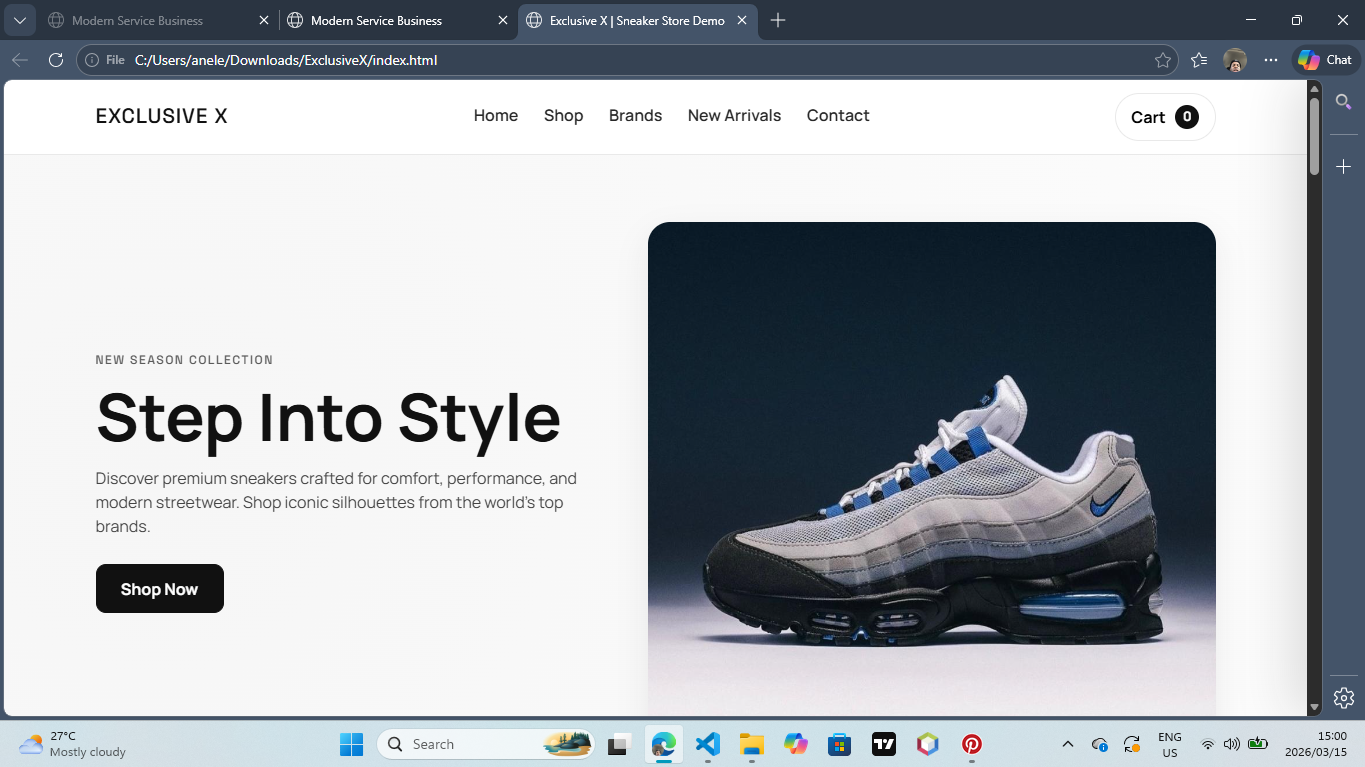Open the Windows Start menu

click(x=351, y=744)
